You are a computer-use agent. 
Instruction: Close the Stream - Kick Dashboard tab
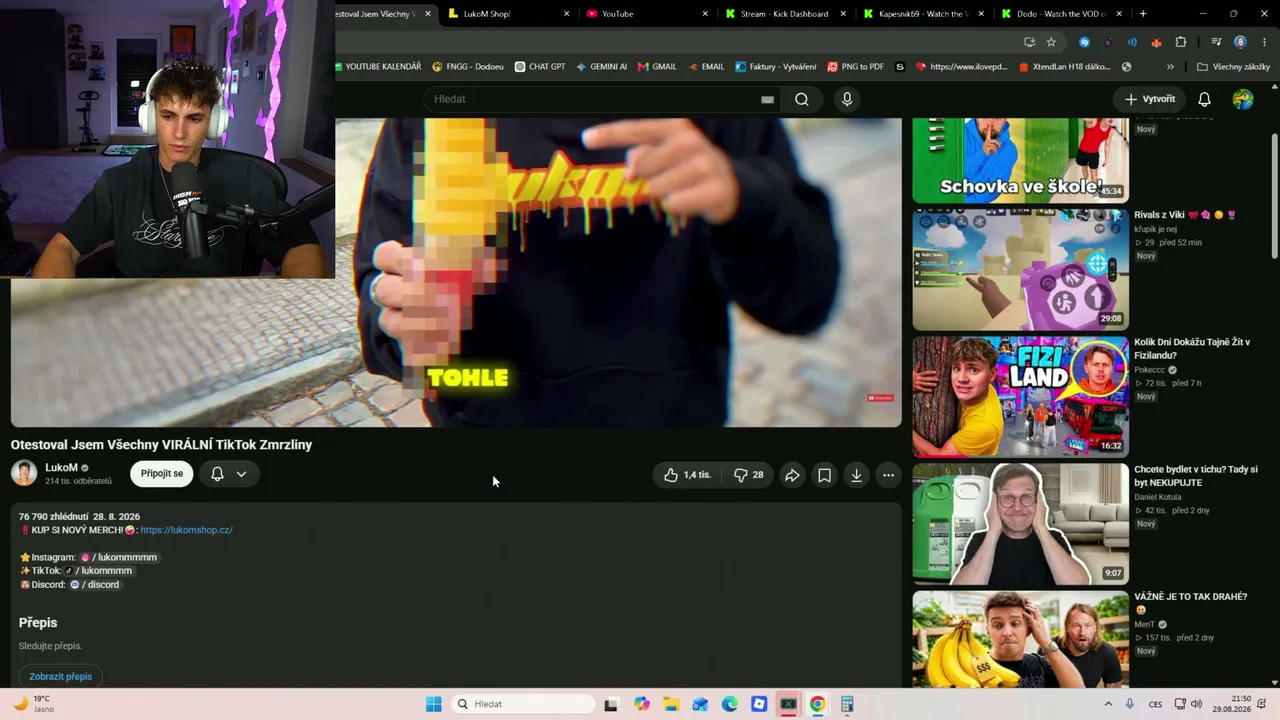click(843, 14)
